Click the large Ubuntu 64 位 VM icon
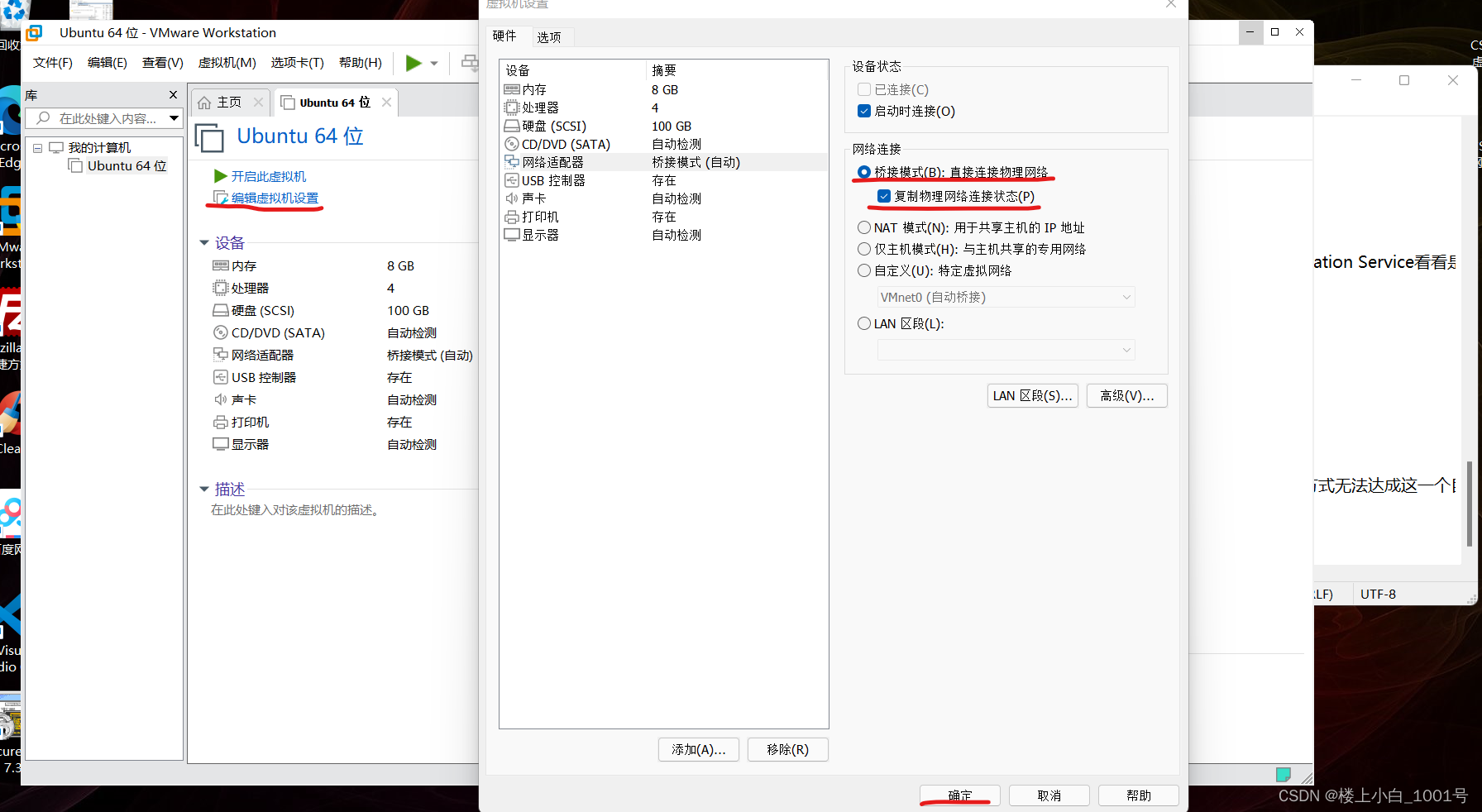The width and height of the screenshot is (1482, 812). (x=209, y=137)
